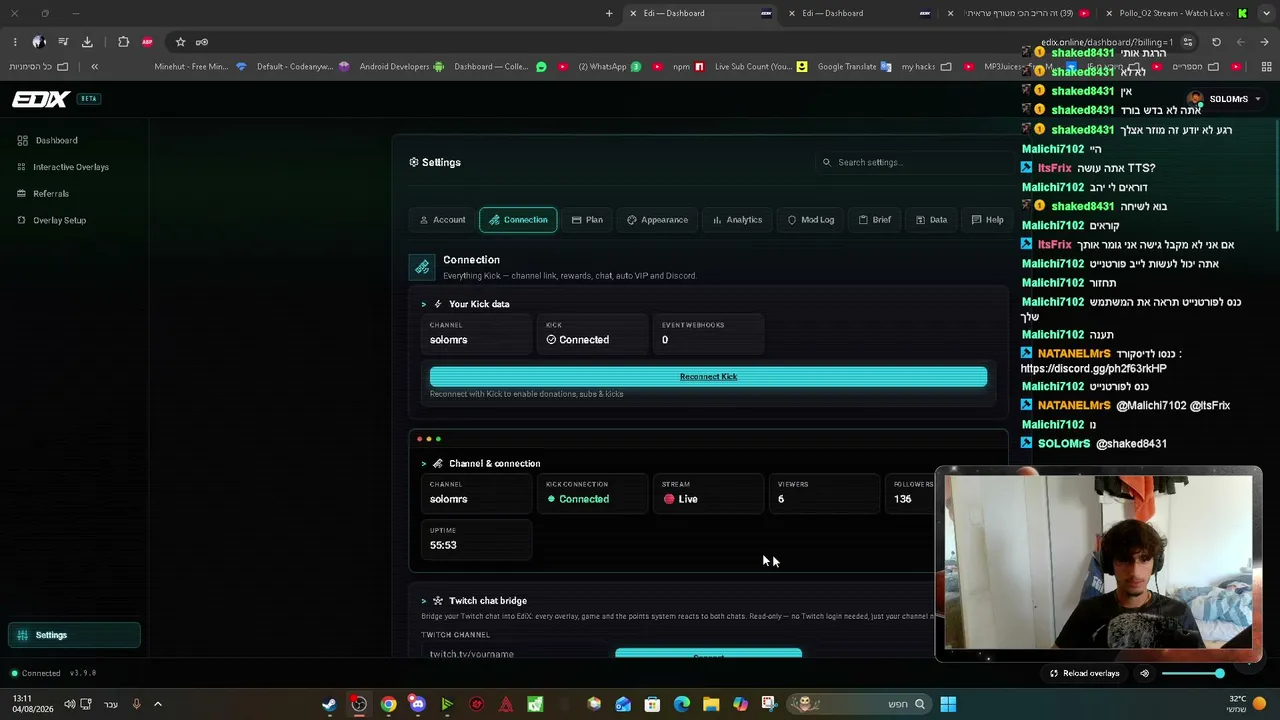Switch to the Data tab
The image size is (1280, 720).
point(932,220)
